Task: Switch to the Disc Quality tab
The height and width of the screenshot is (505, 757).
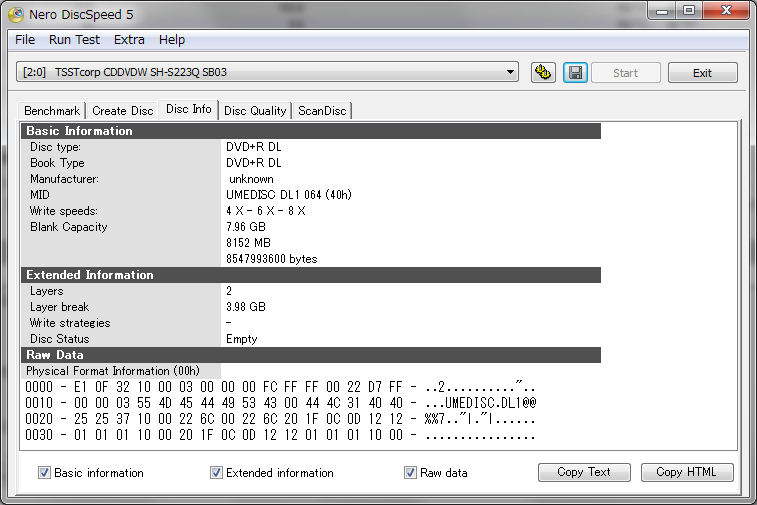Action: (x=255, y=111)
